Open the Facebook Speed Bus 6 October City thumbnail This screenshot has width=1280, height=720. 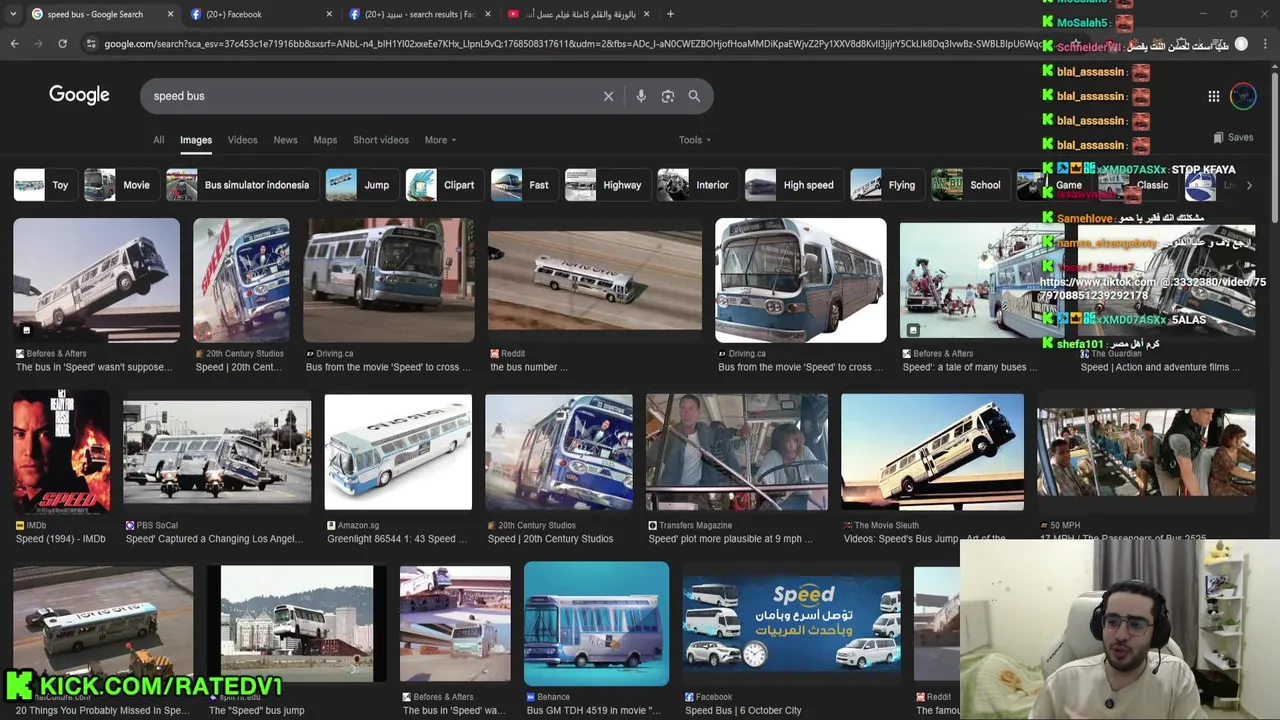(x=791, y=624)
